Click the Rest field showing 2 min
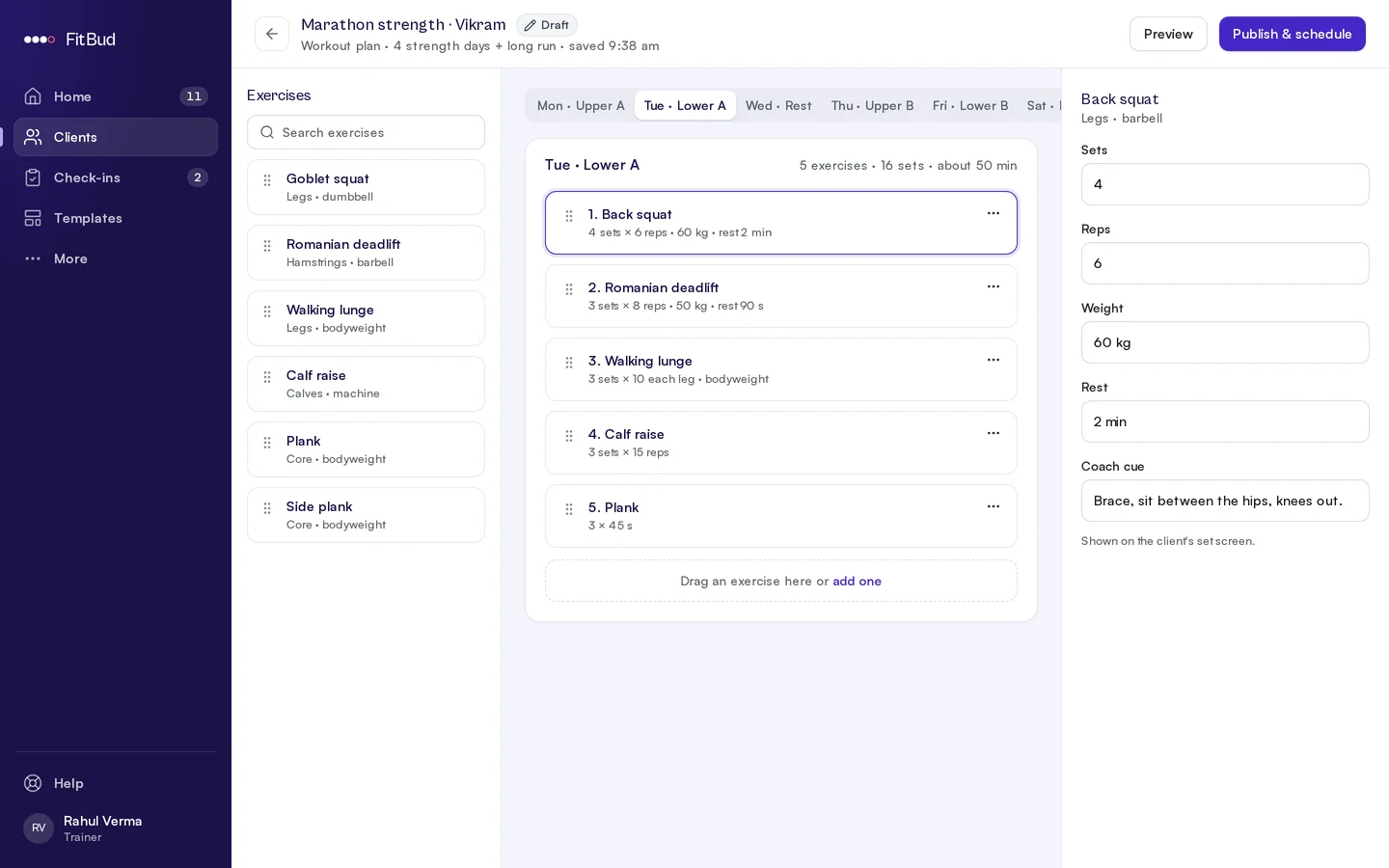The image size is (1389, 868). tap(1225, 421)
